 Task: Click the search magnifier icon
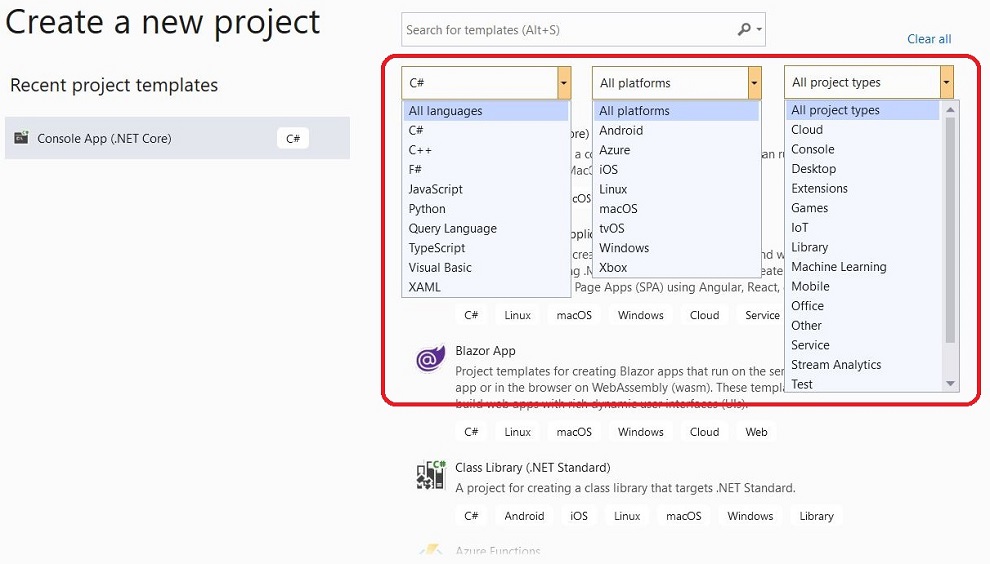744,29
